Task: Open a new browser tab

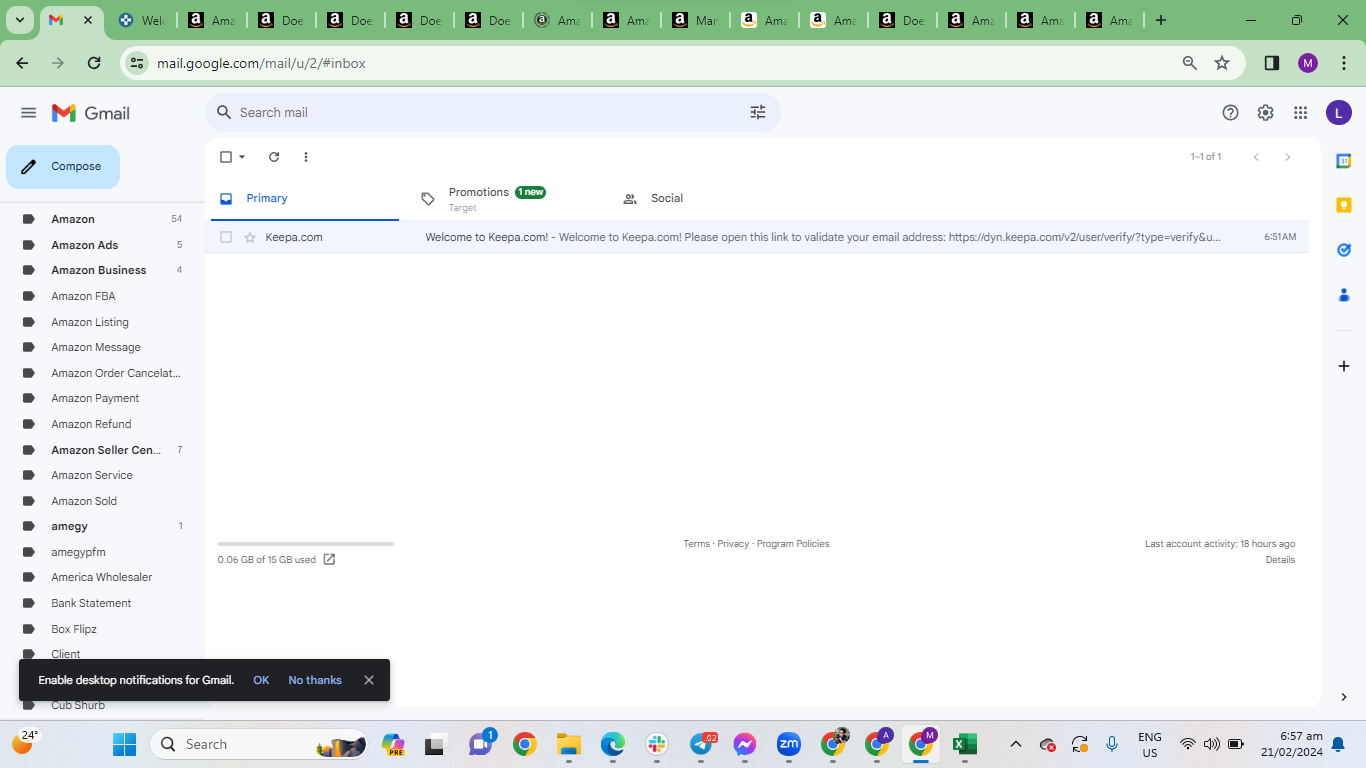Action: (1161, 20)
